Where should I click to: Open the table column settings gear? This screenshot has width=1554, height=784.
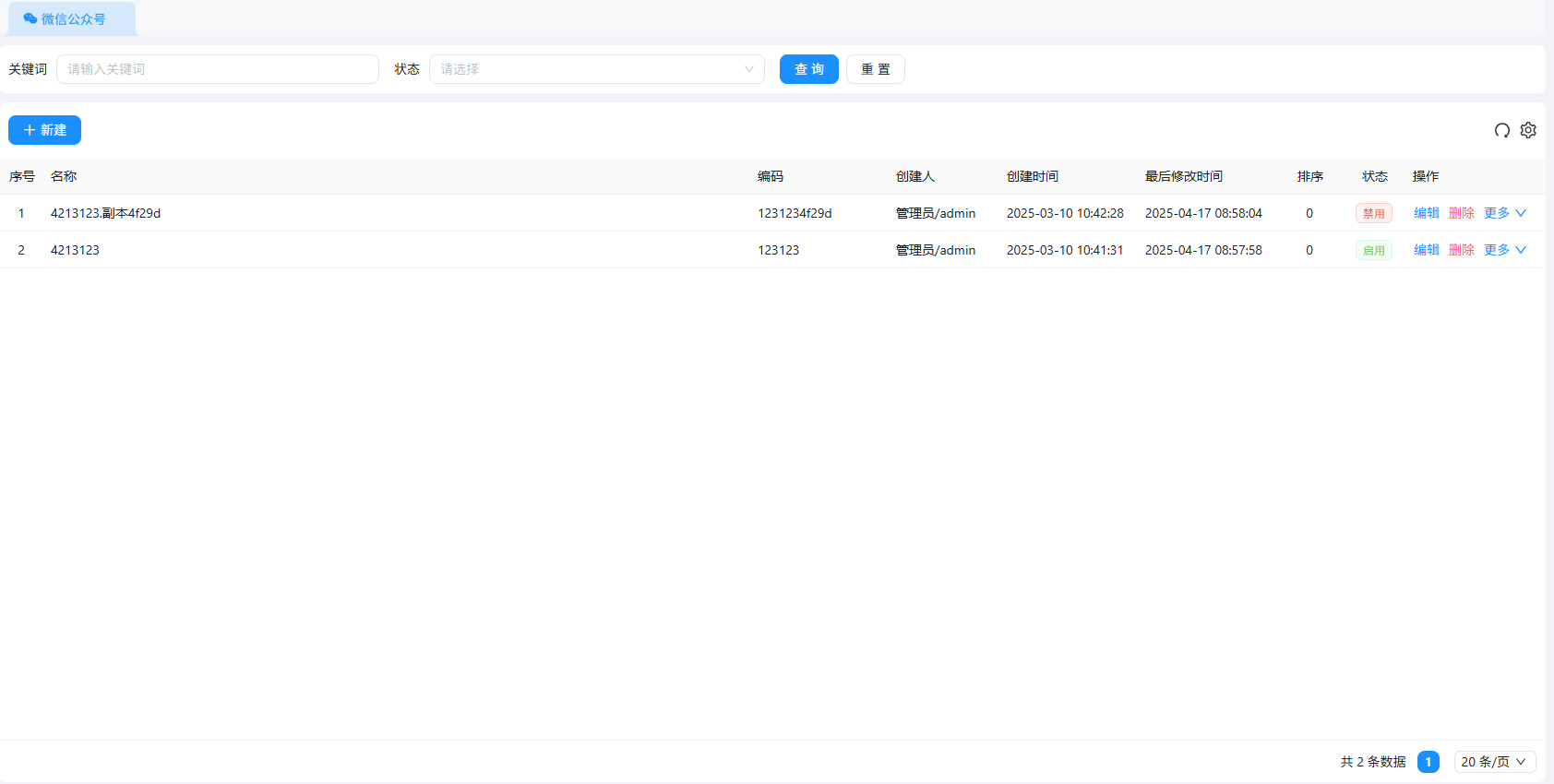[1528, 130]
